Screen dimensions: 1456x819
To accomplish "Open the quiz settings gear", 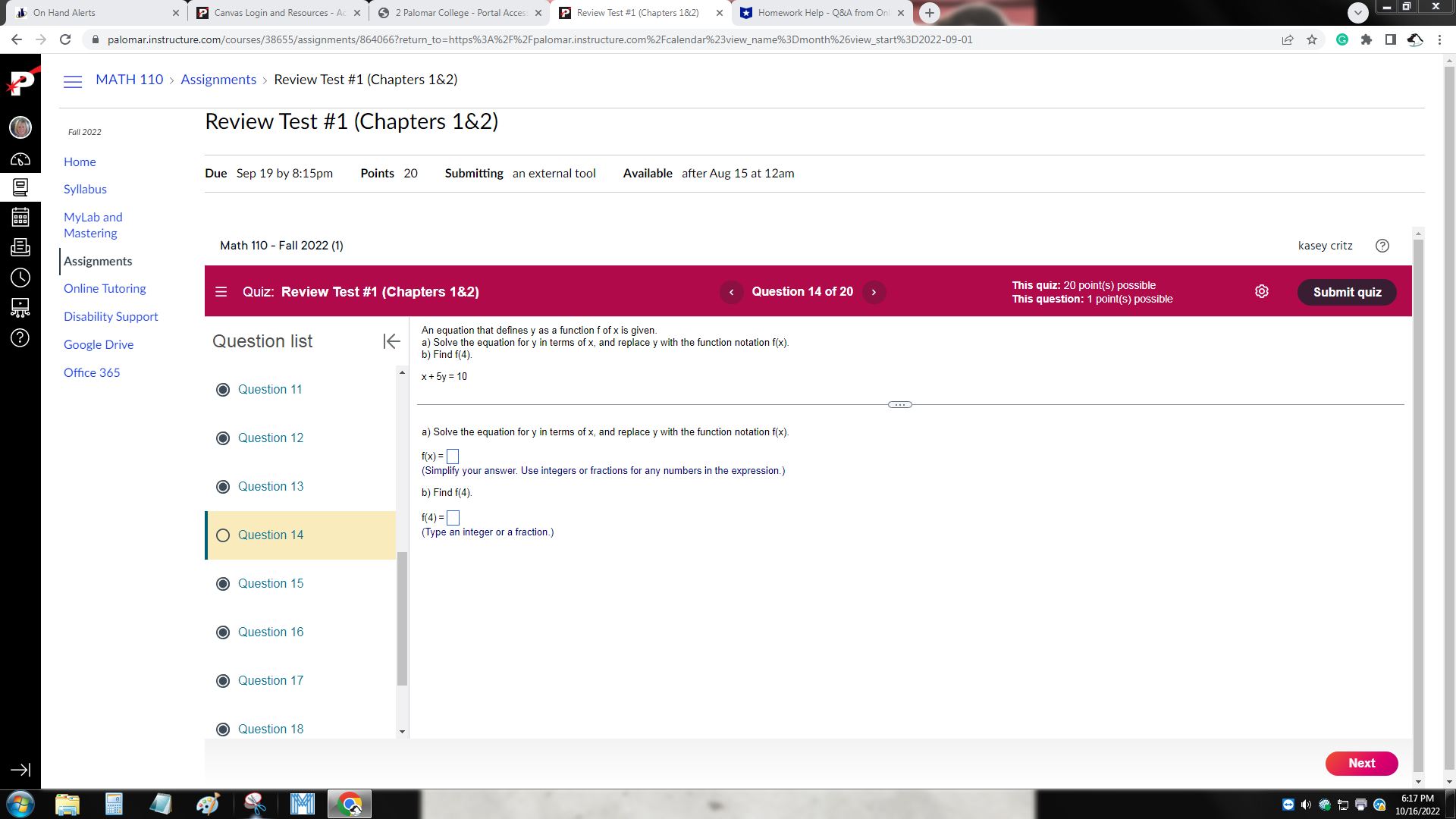I will 1261,291.
